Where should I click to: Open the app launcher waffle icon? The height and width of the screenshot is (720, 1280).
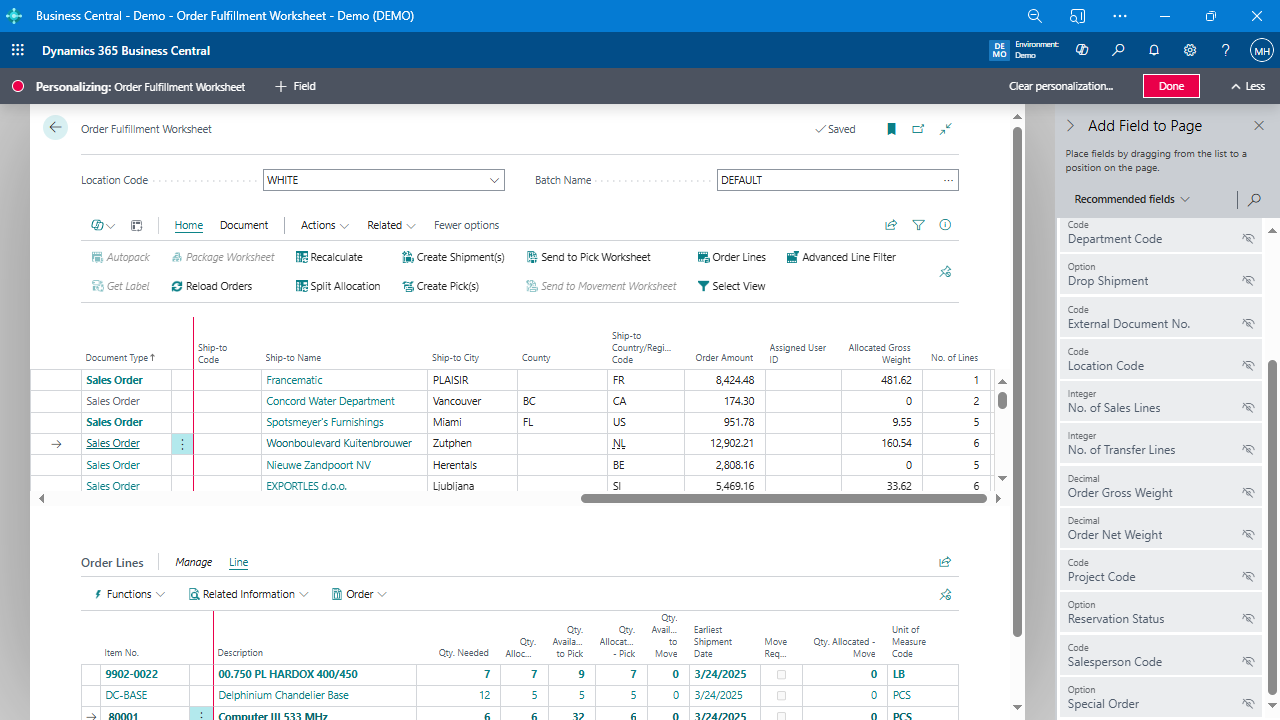(18, 50)
